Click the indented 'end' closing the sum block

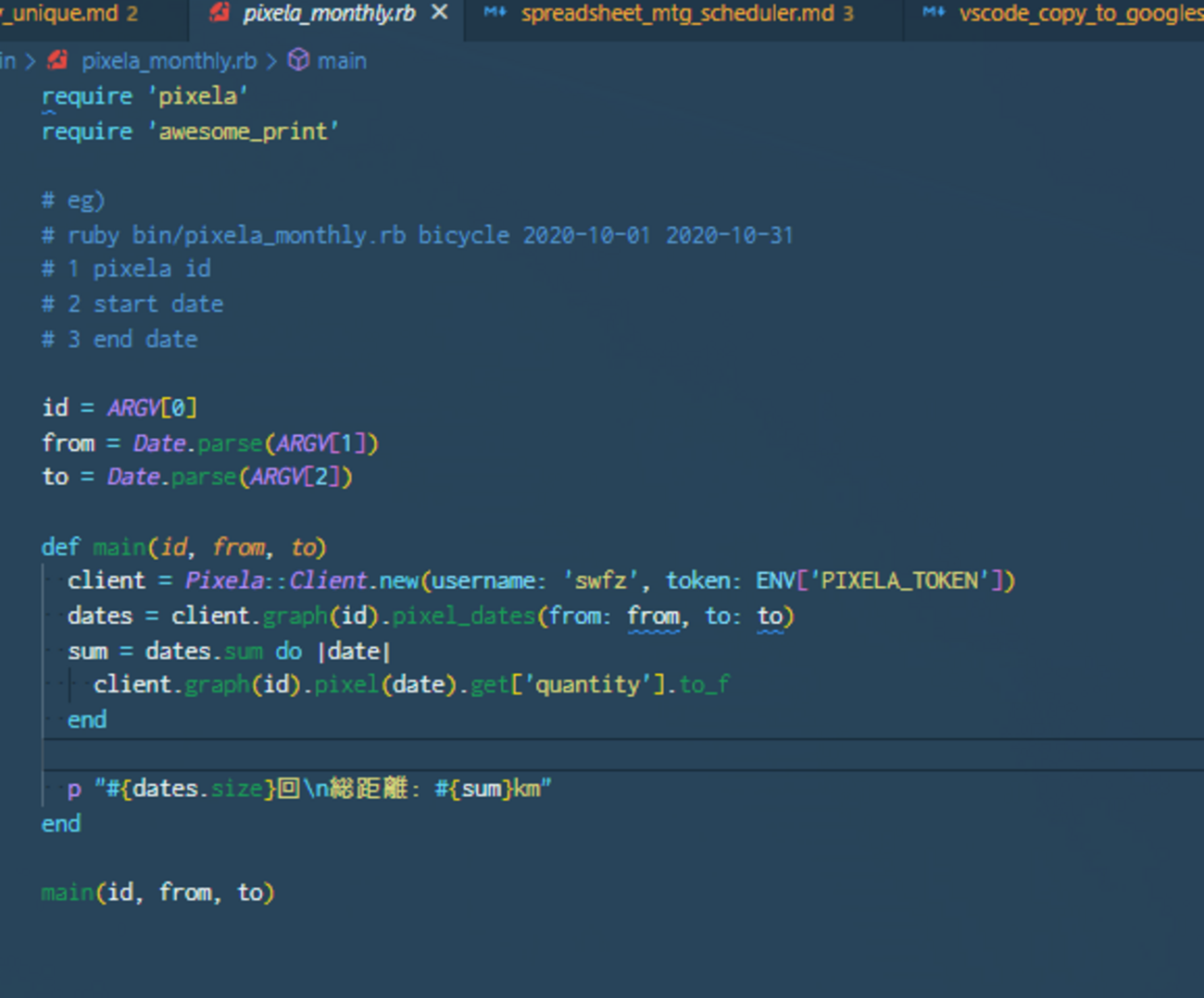pos(87,720)
